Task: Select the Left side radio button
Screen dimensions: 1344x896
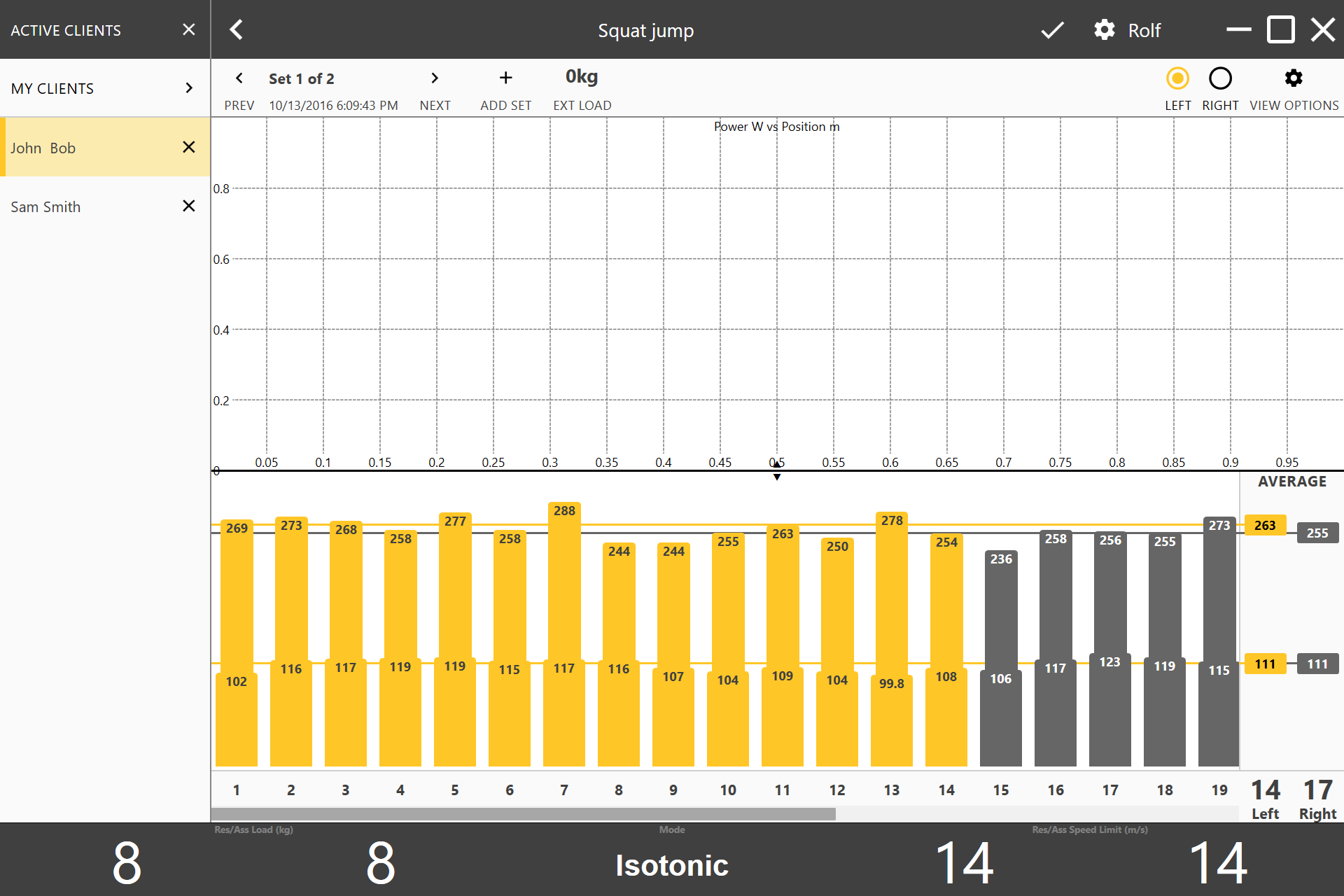Action: pyautogui.click(x=1177, y=78)
